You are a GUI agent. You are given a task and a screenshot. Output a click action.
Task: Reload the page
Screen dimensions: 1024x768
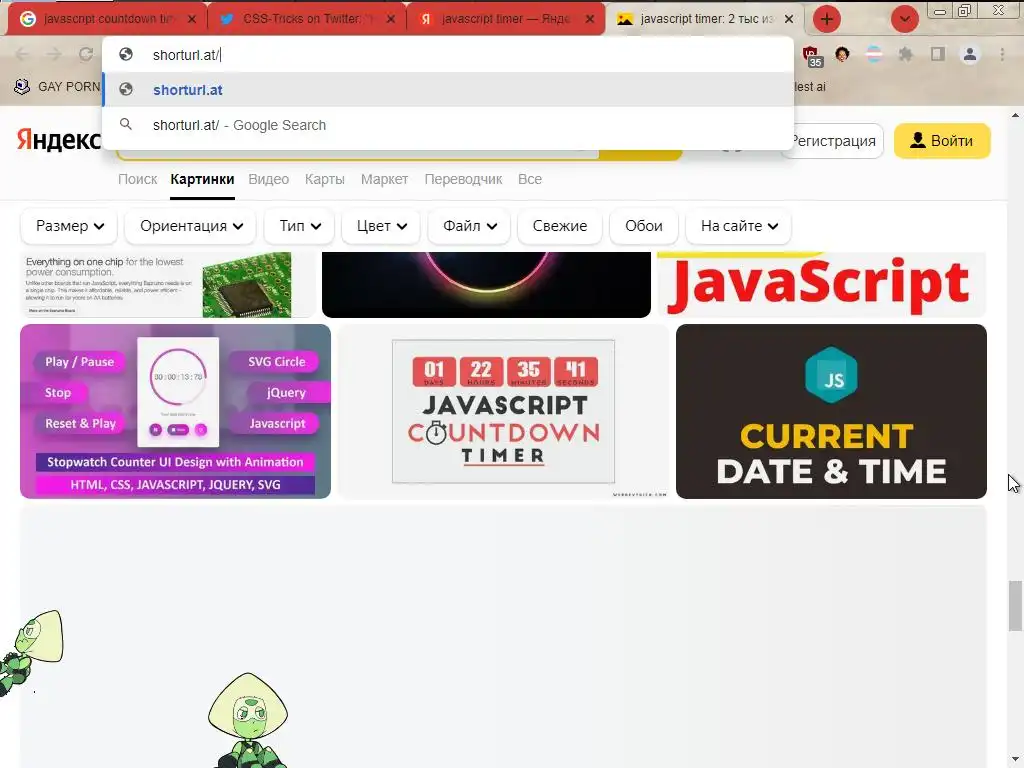pyautogui.click(x=86, y=54)
